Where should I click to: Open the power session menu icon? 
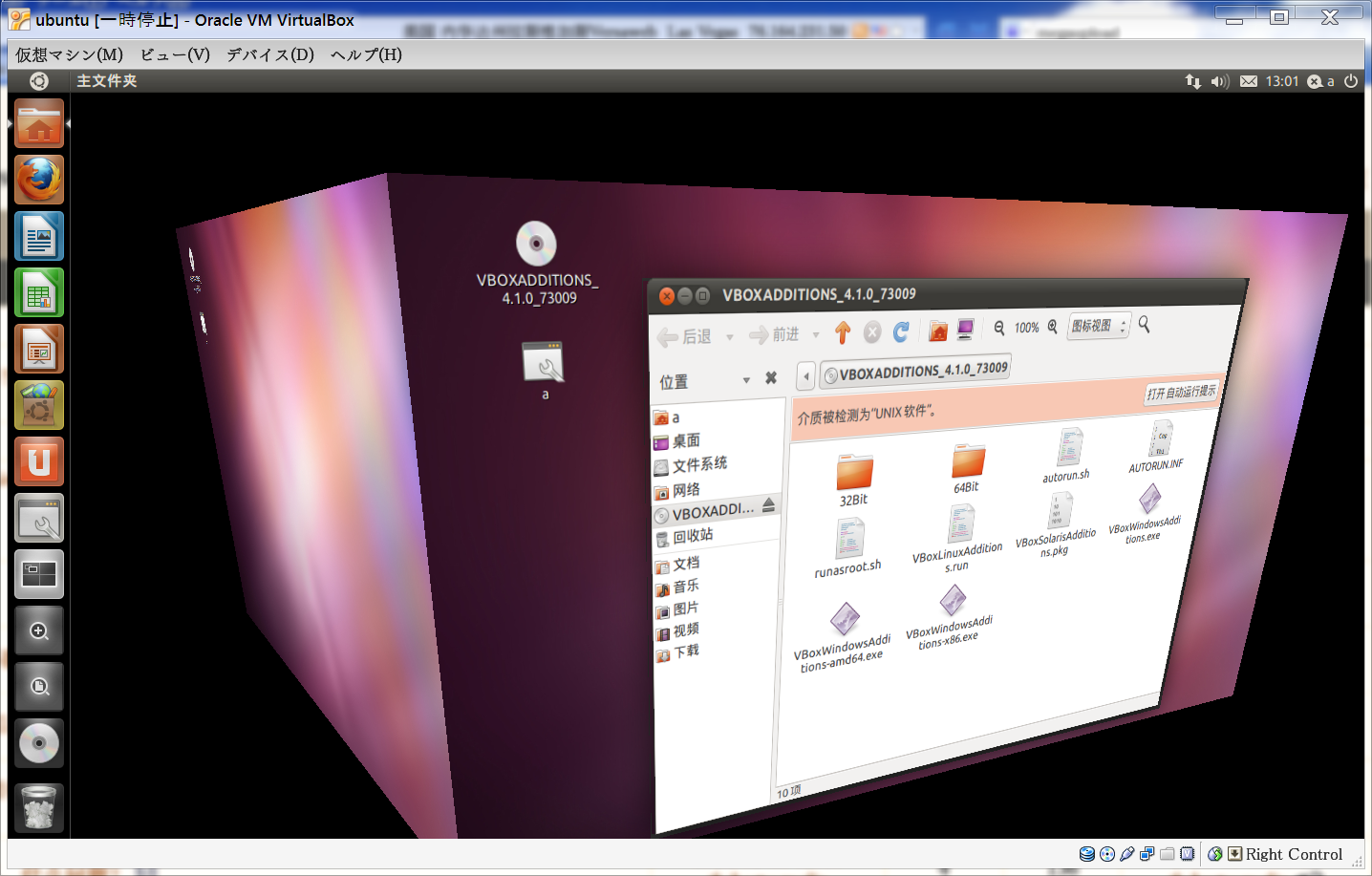click(x=1351, y=81)
